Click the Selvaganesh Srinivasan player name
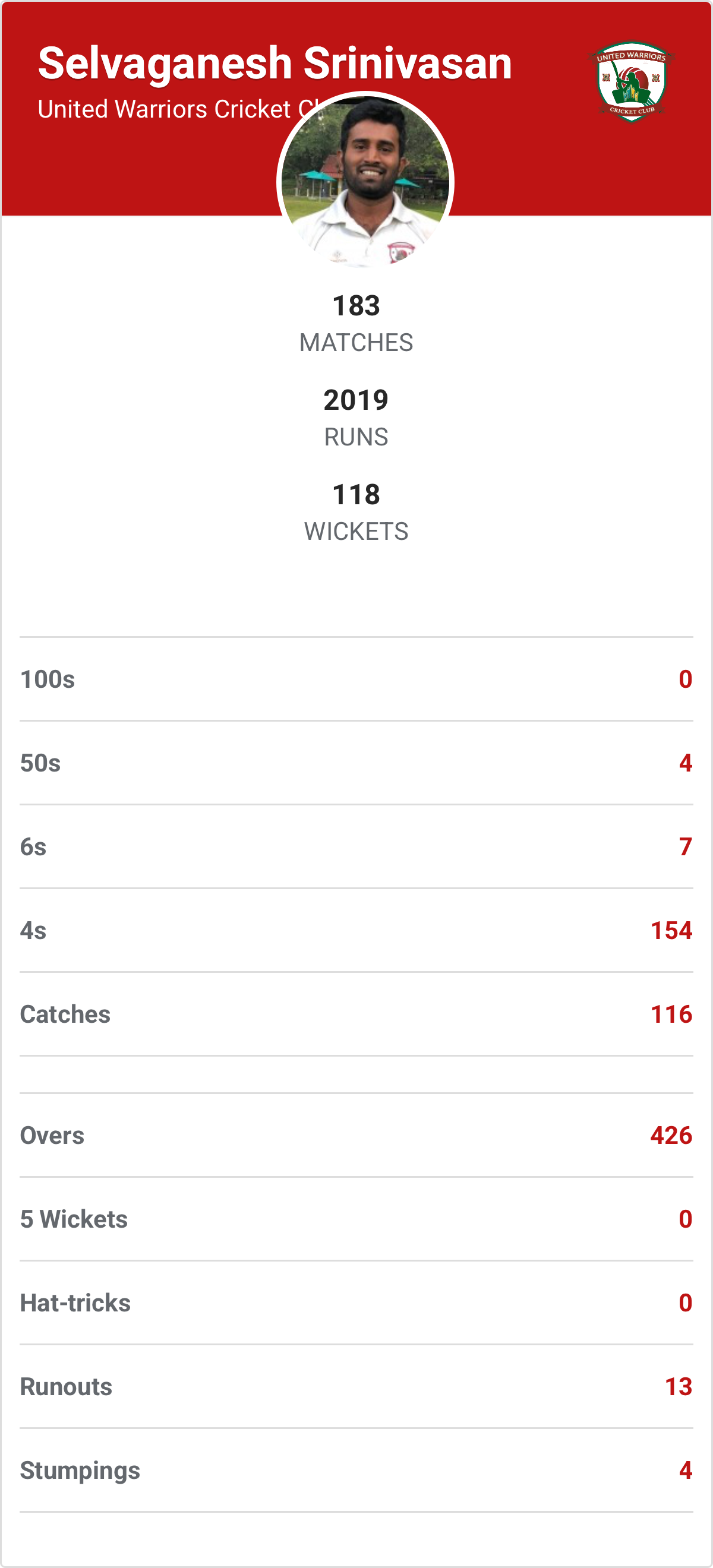 tap(275, 64)
